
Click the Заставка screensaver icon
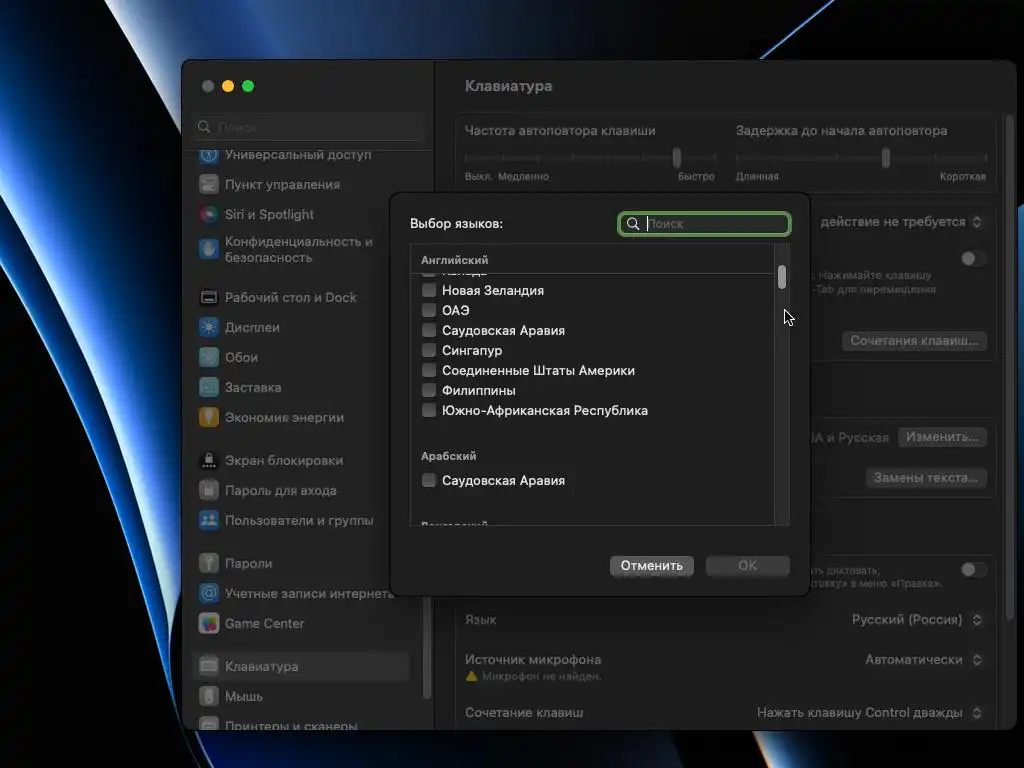[x=209, y=388]
